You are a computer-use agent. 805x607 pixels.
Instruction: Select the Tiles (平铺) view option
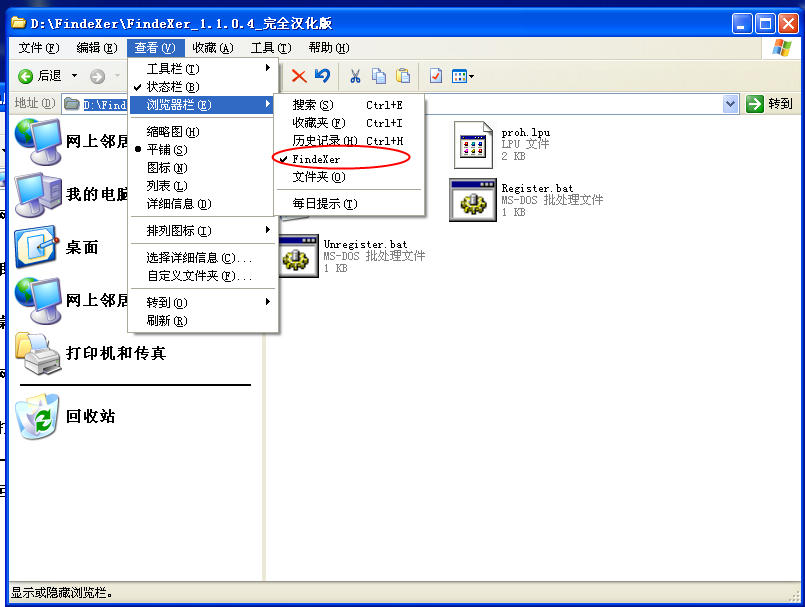click(203, 150)
